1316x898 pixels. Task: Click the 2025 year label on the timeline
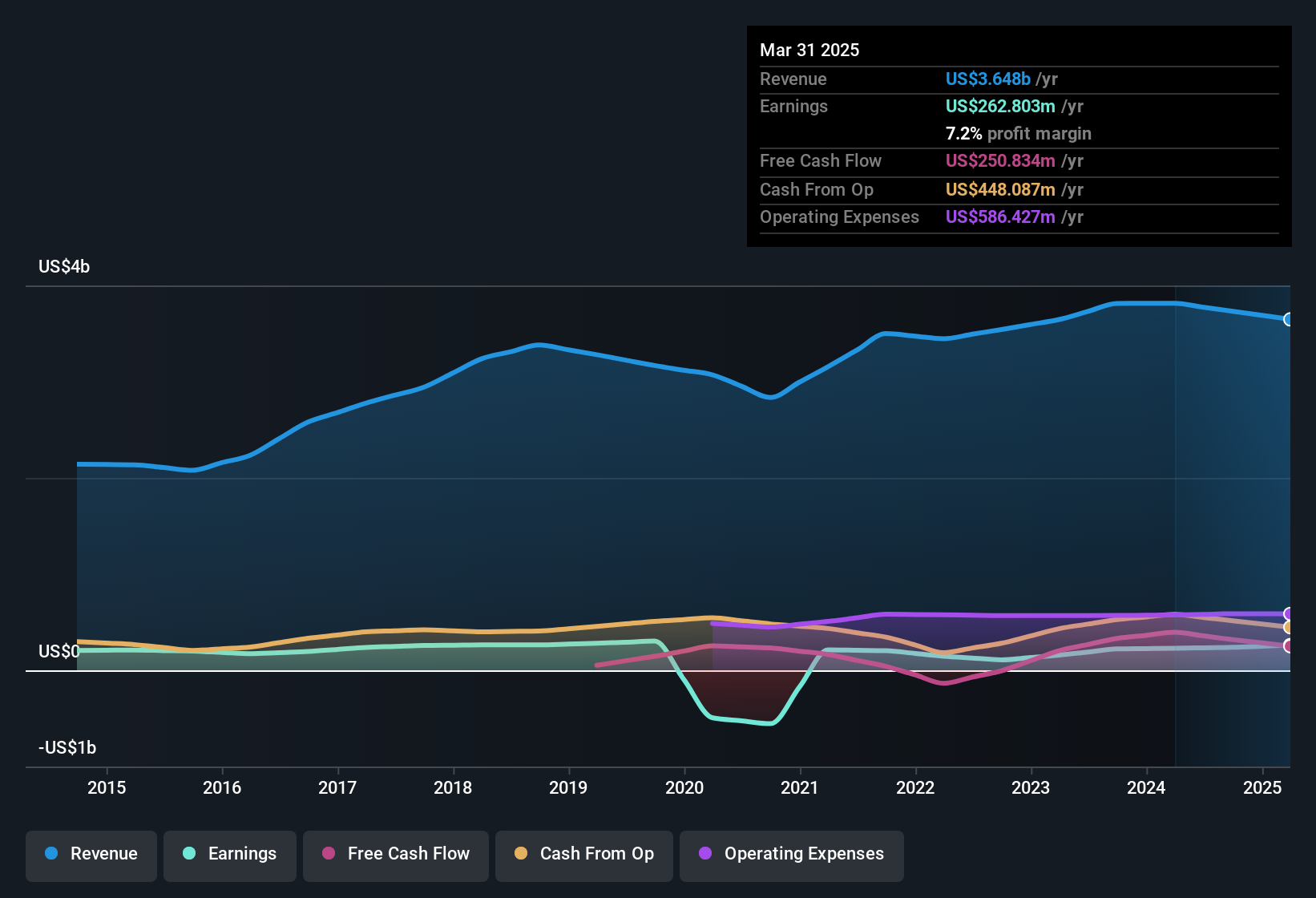tap(1263, 788)
